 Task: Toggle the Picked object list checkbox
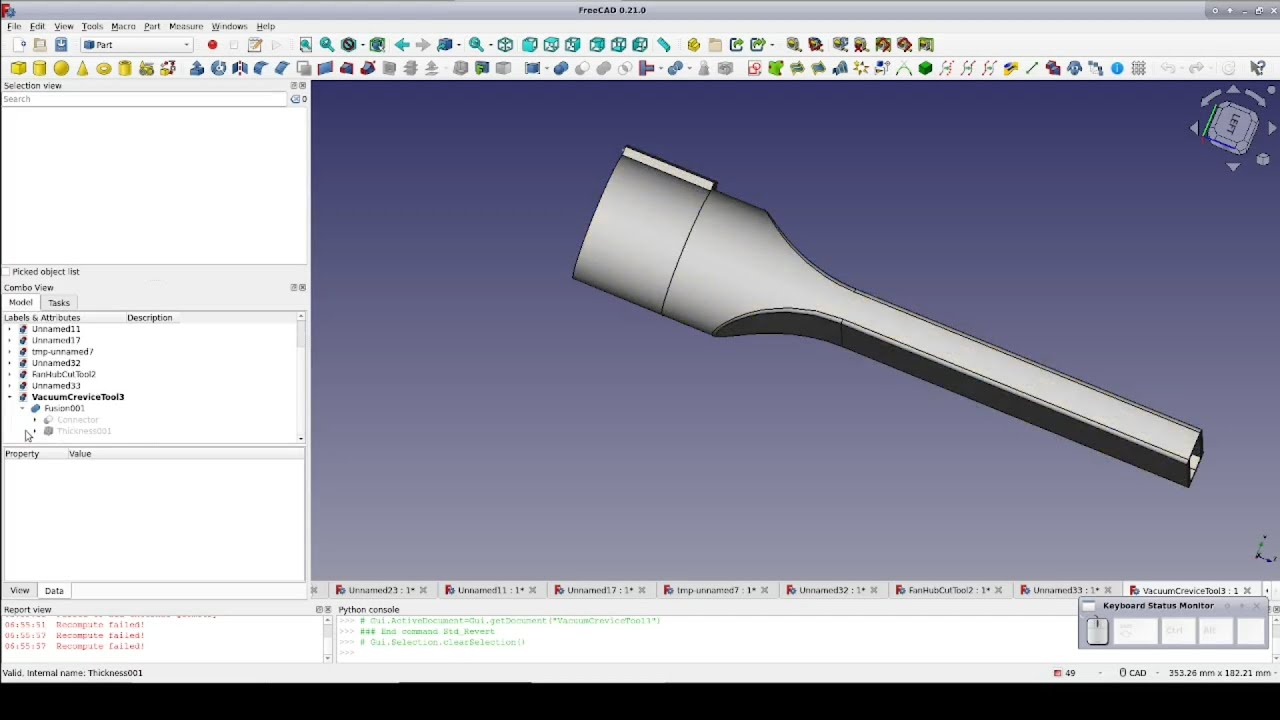point(6,272)
